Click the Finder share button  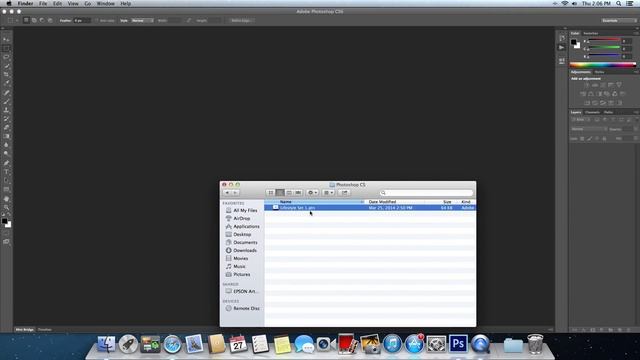(344, 193)
